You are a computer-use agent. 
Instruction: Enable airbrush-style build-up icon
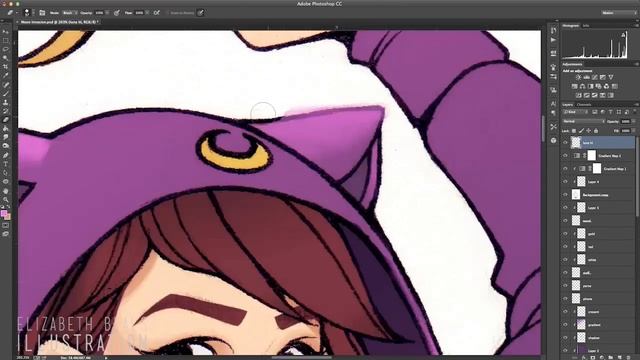157,13
